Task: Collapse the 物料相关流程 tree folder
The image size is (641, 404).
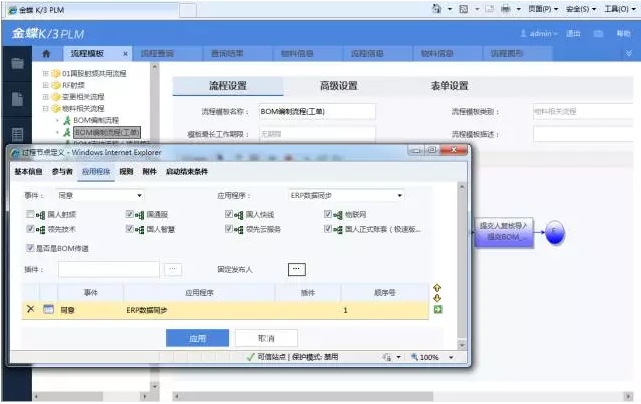Action: pos(45,109)
